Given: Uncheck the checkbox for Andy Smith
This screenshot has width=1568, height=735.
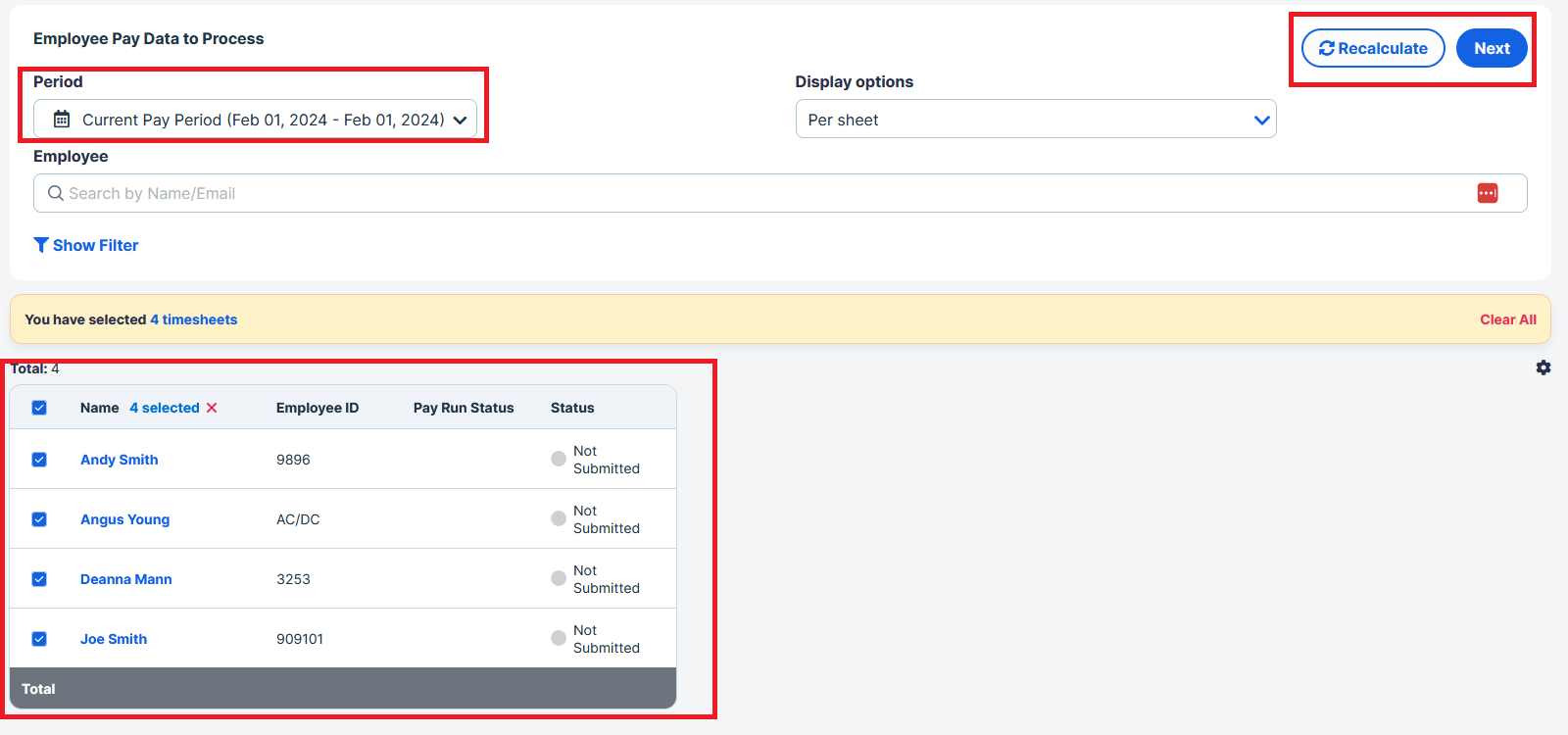Looking at the screenshot, I should [x=39, y=460].
